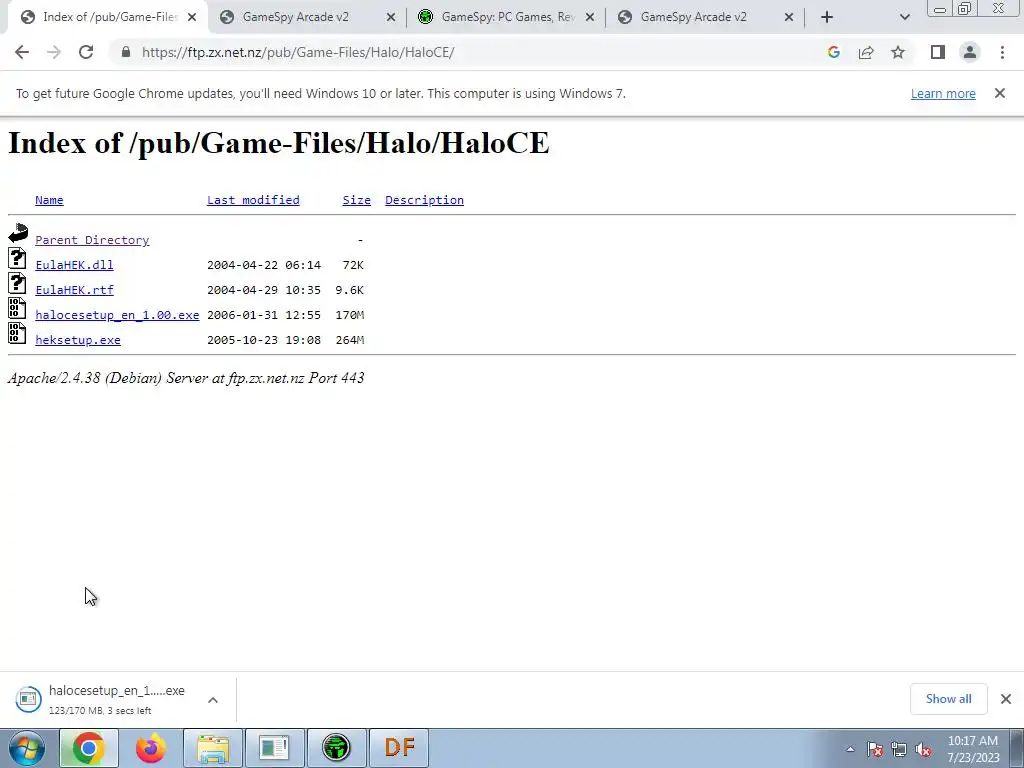Screen dimensions: 1024x768
Task: Download EulaHEK.dll file
Action: pos(74,264)
